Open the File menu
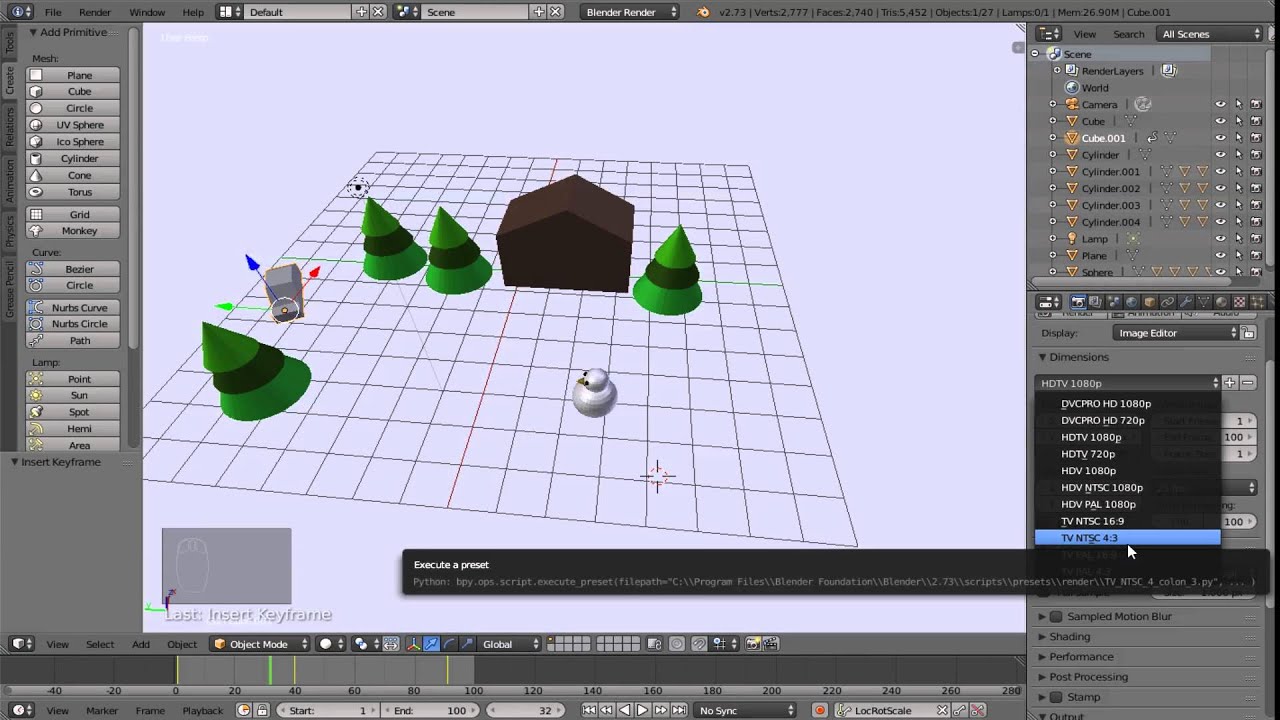Screen dimensions: 1280x720 pos(53,12)
